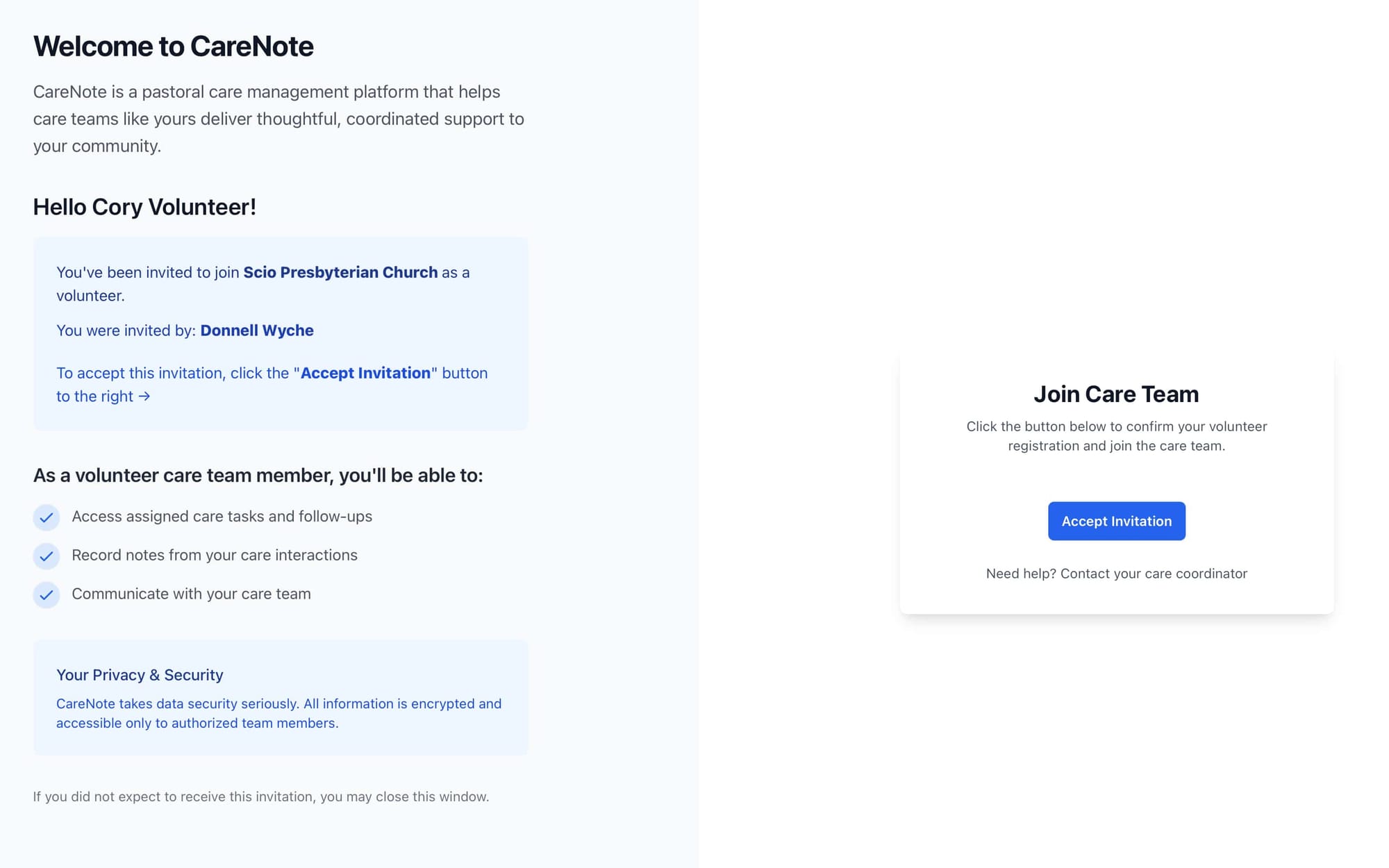1389x868 pixels.
Task: Click "Contact your care coordinator" help text
Action: tap(1116, 574)
